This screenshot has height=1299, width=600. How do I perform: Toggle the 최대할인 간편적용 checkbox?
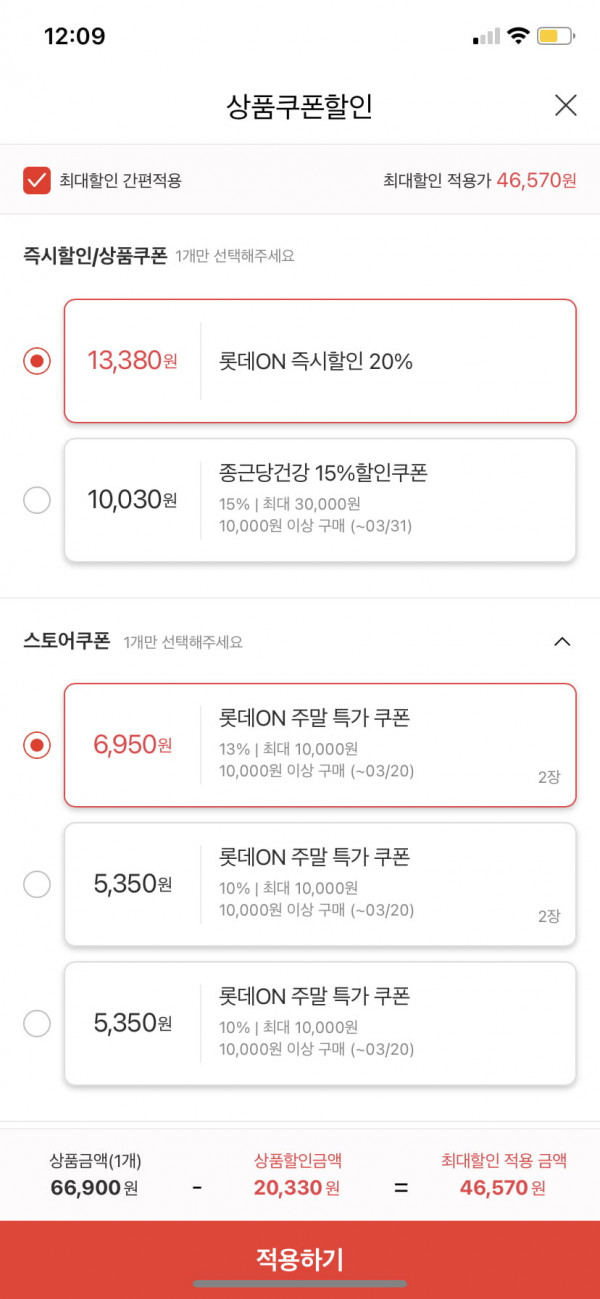(37, 181)
